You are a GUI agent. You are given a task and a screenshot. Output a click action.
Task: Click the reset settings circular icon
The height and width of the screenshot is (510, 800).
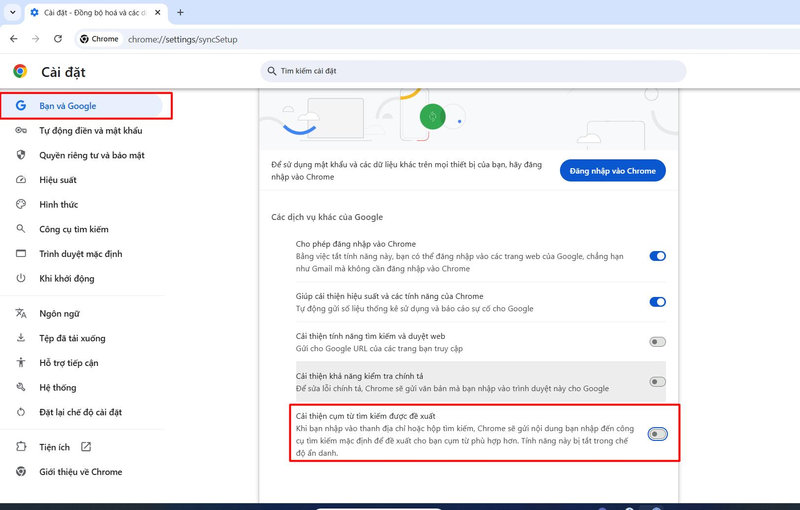coord(21,412)
